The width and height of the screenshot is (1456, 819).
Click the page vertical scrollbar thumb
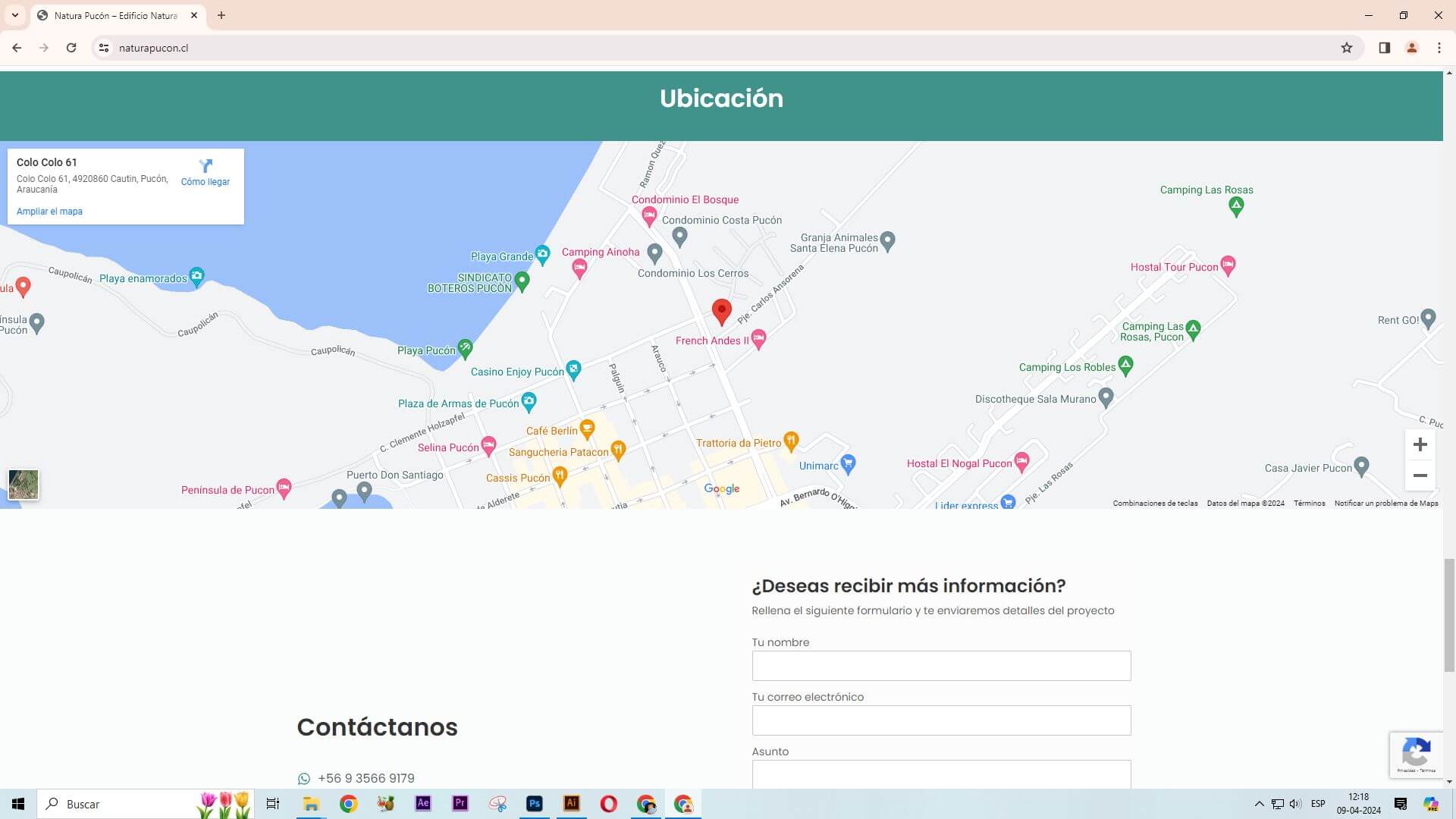[1448, 614]
